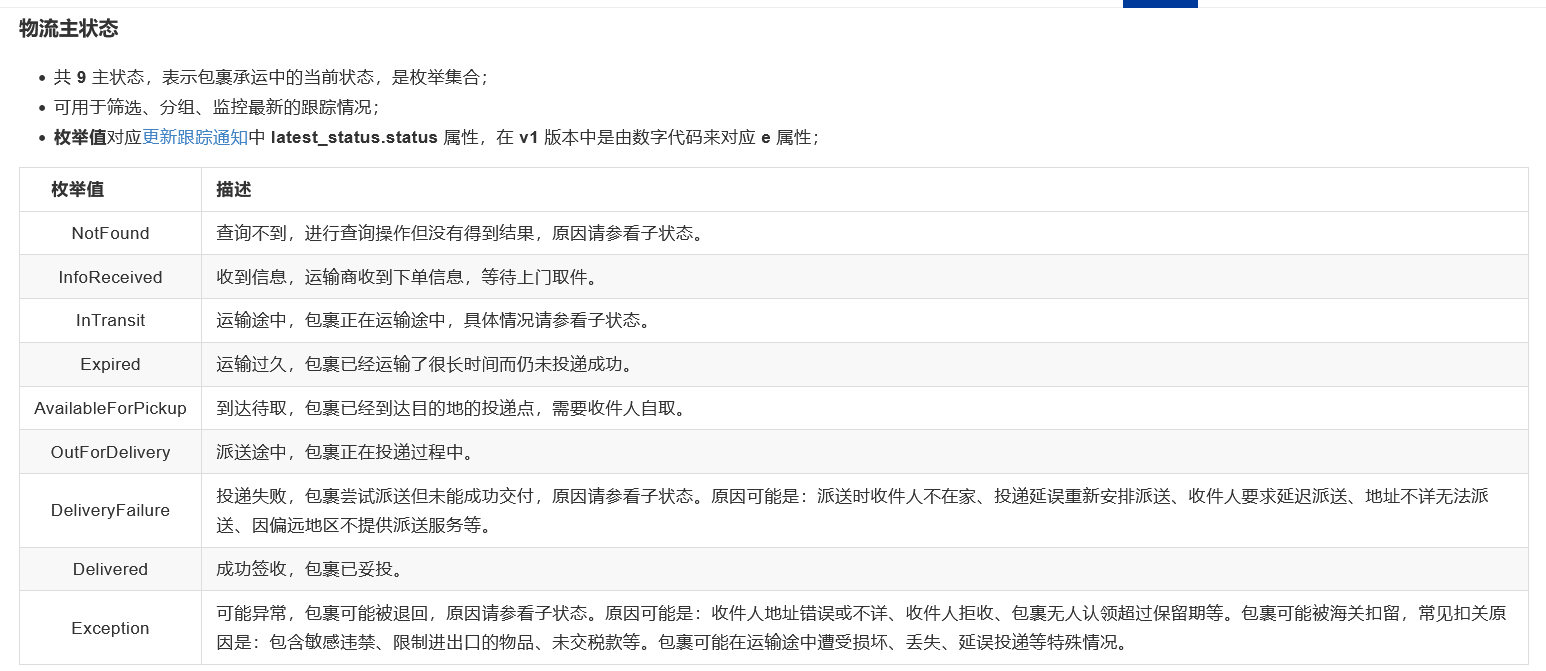Select the Expired enum value cell
The image size is (1546, 671).
click(x=110, y=365)
